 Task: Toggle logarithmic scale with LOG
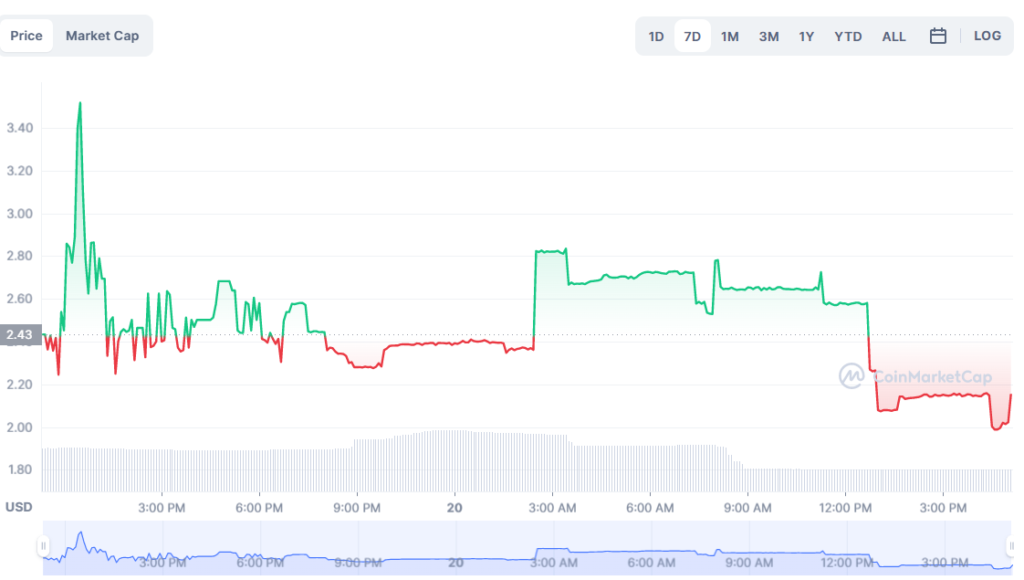tap(987, 35)
